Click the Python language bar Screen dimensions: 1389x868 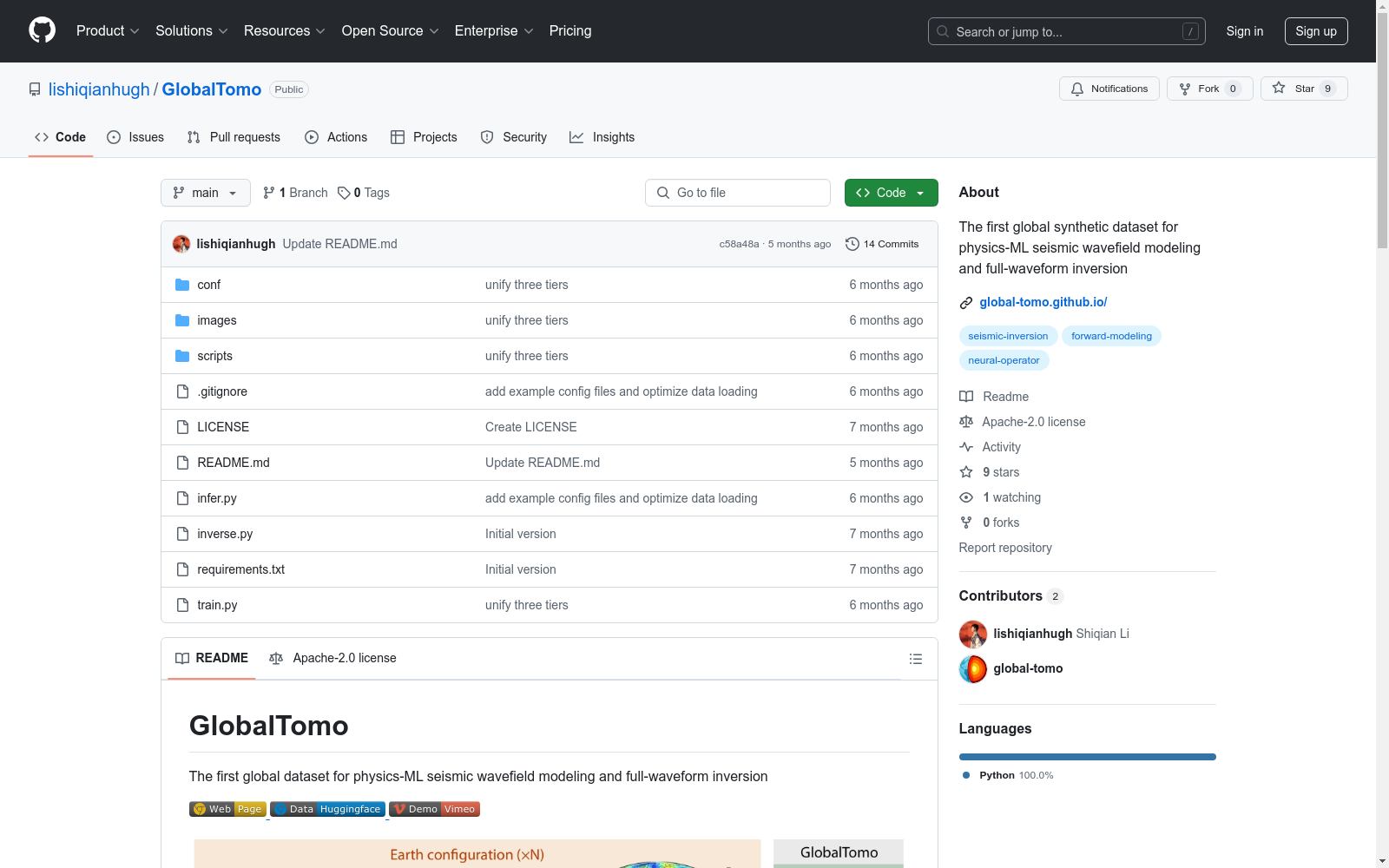pyautogui.click(x=1087, y=757)
